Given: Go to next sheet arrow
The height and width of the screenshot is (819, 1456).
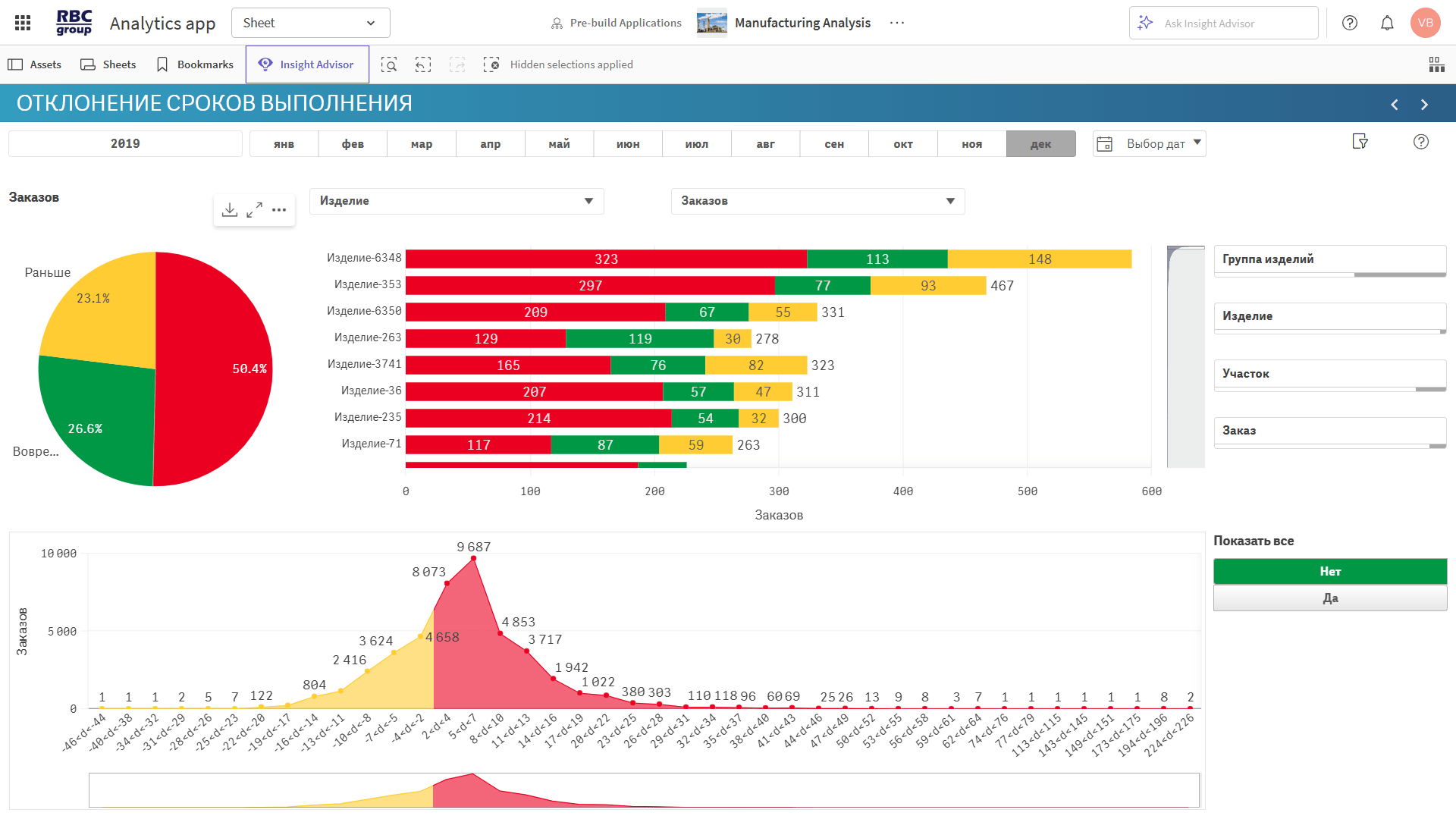Looking at the screenshot, I should tap(1424, 105).
